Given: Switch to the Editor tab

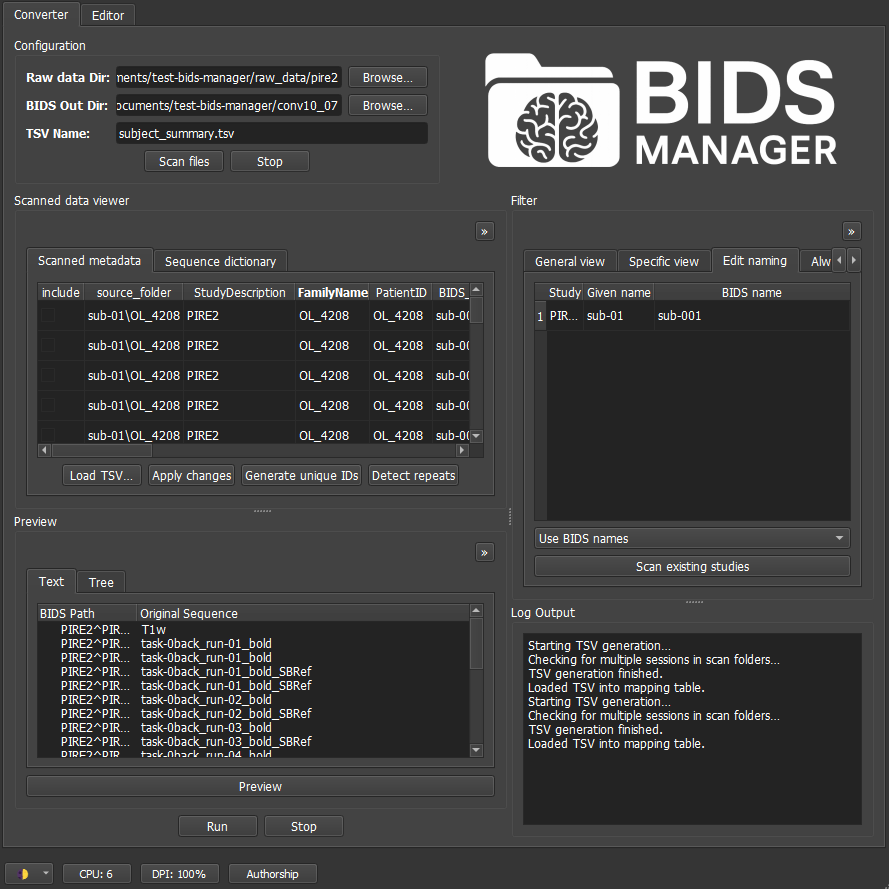Looking at the screenshot, I should point(108,15).
